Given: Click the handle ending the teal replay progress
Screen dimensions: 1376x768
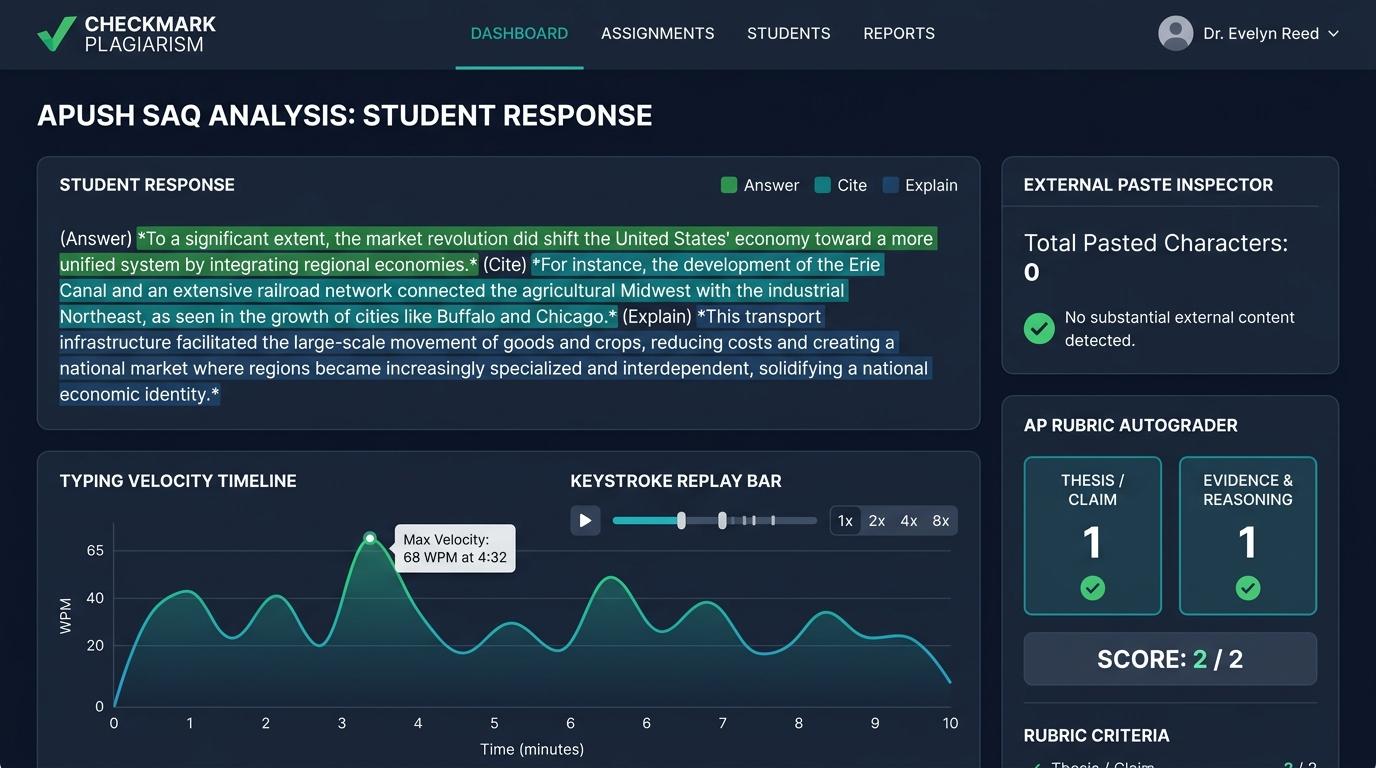Looking at the screenshot, I should click(x=681, y=520).
